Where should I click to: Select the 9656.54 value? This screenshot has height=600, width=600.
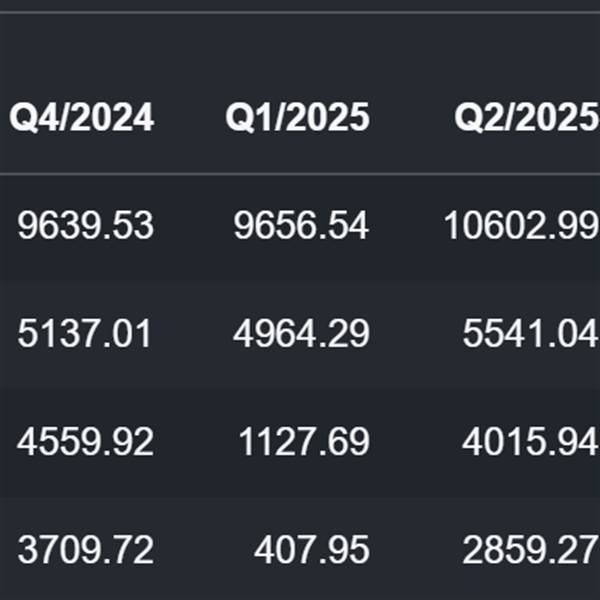click(302, 225)
